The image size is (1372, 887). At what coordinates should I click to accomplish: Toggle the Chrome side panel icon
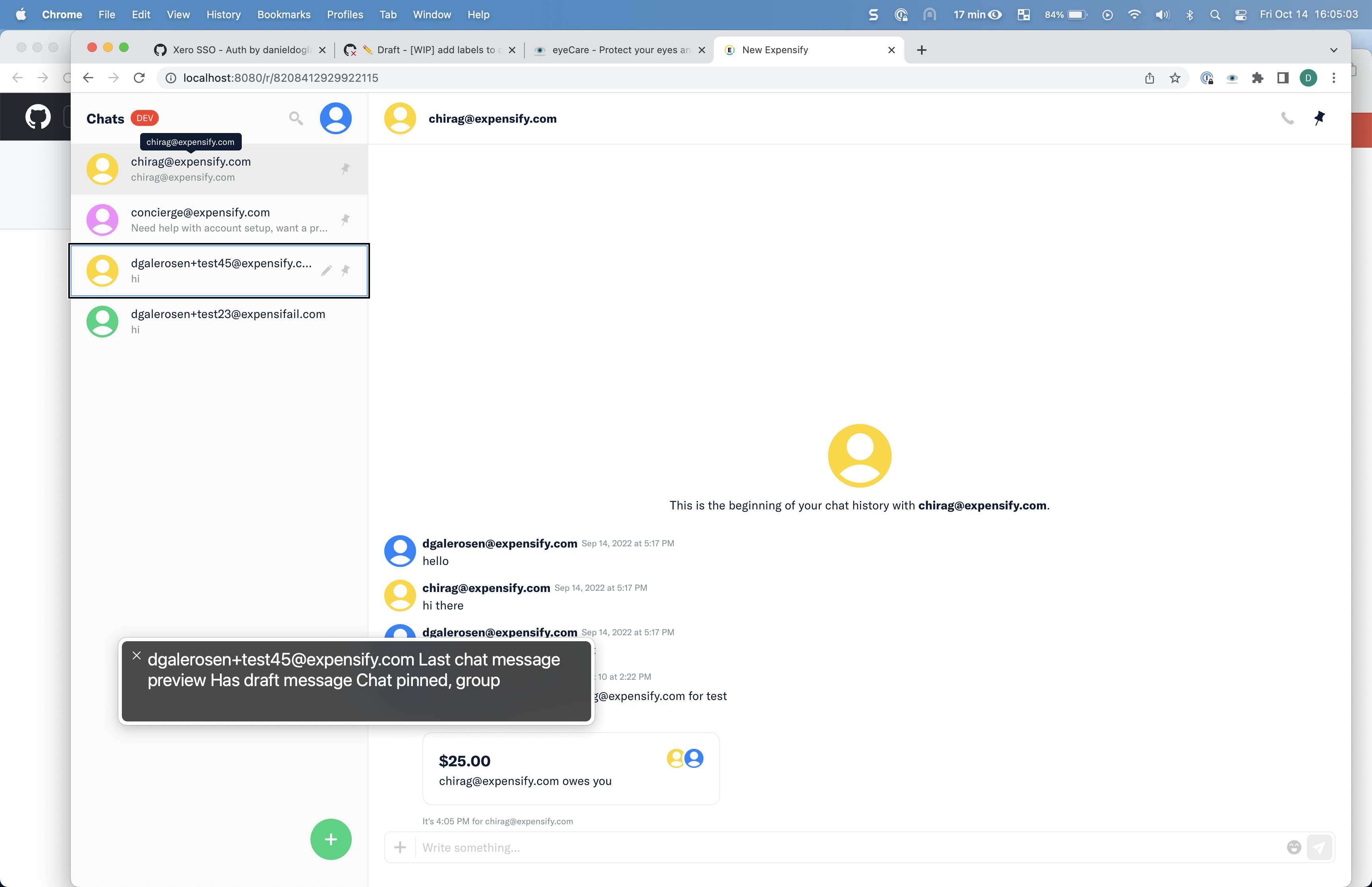(x=1283, y=78)
